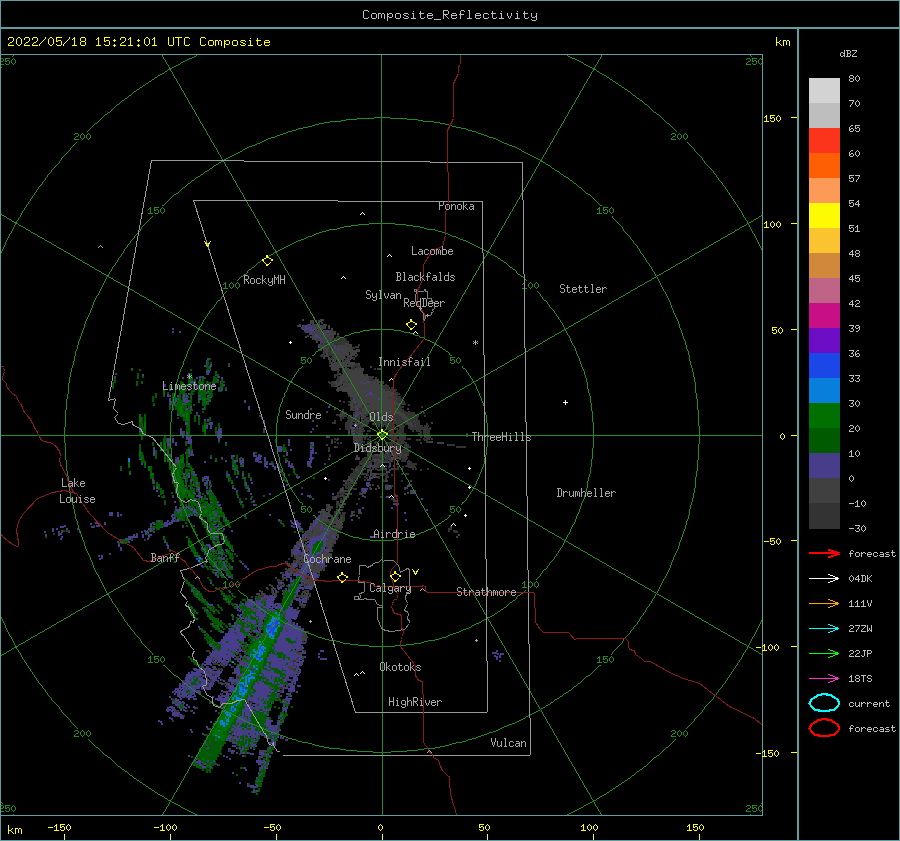The width and height of the screenshot is (900, 841).
Task: Click the ThreeHills town label
Action: coord(502,437)
